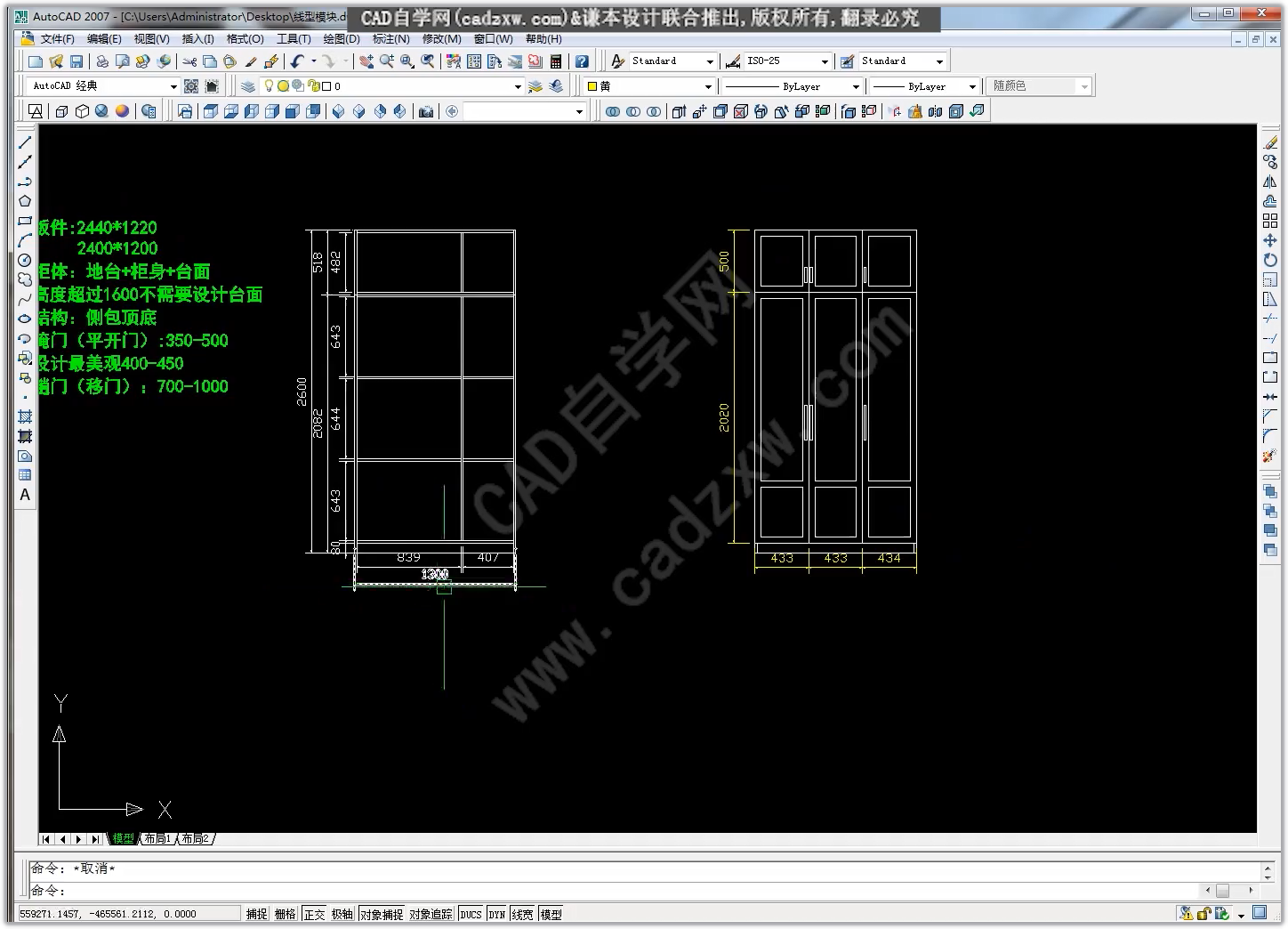This screenshot has width=1288, height=929.
Task: Open Help with the question mark icon
Action: coord(582,61)
